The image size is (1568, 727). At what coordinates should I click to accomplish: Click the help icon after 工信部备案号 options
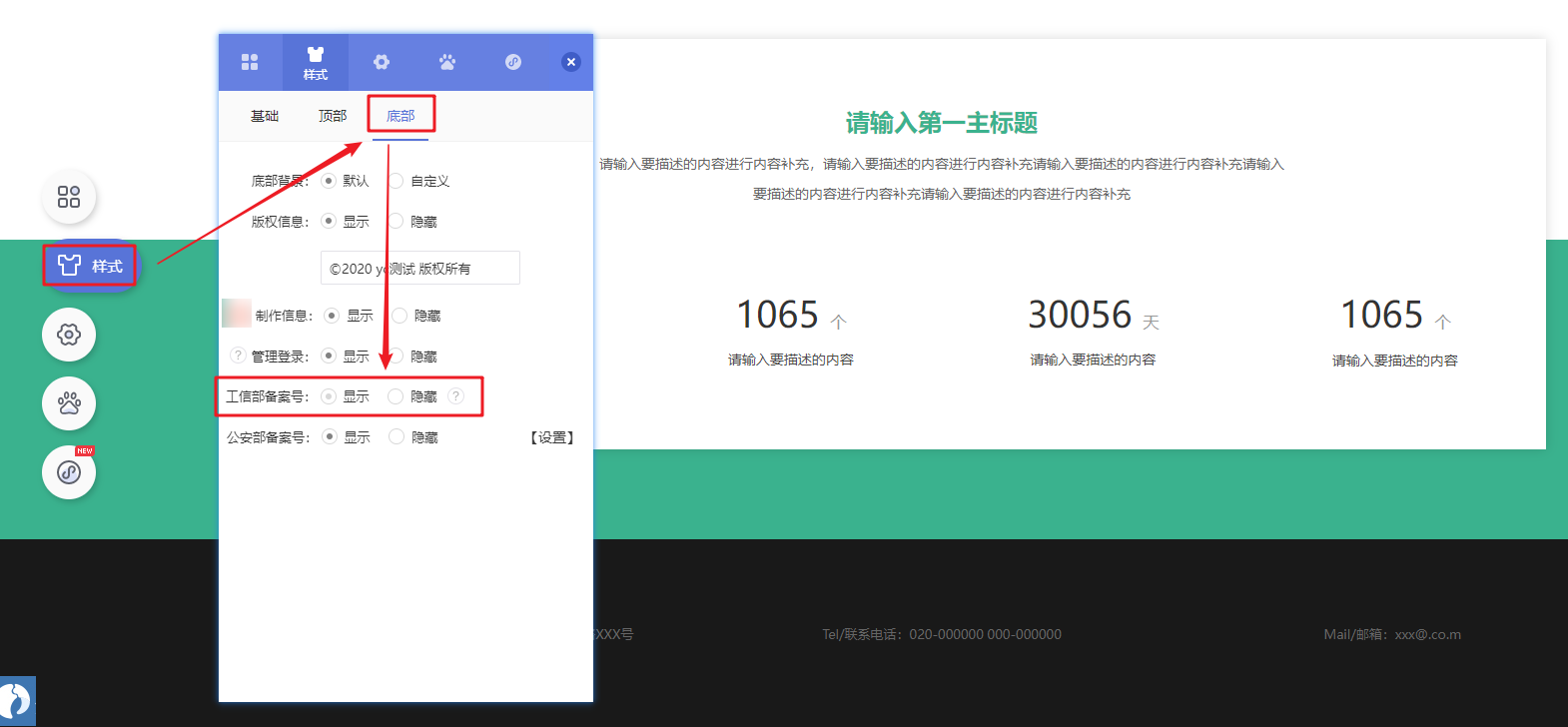pyautogui.click(x=456, y=396)
